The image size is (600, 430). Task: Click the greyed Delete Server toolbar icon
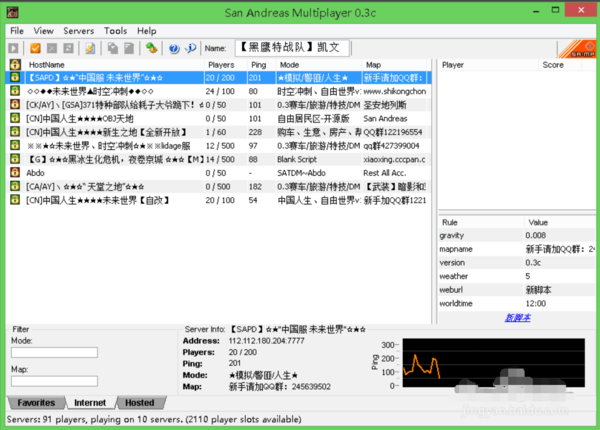(x=52, y=48)
